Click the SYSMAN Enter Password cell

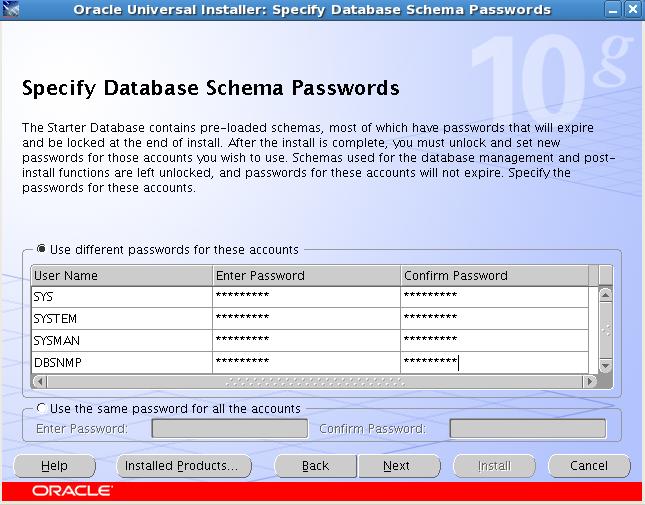tap(305, 340)
